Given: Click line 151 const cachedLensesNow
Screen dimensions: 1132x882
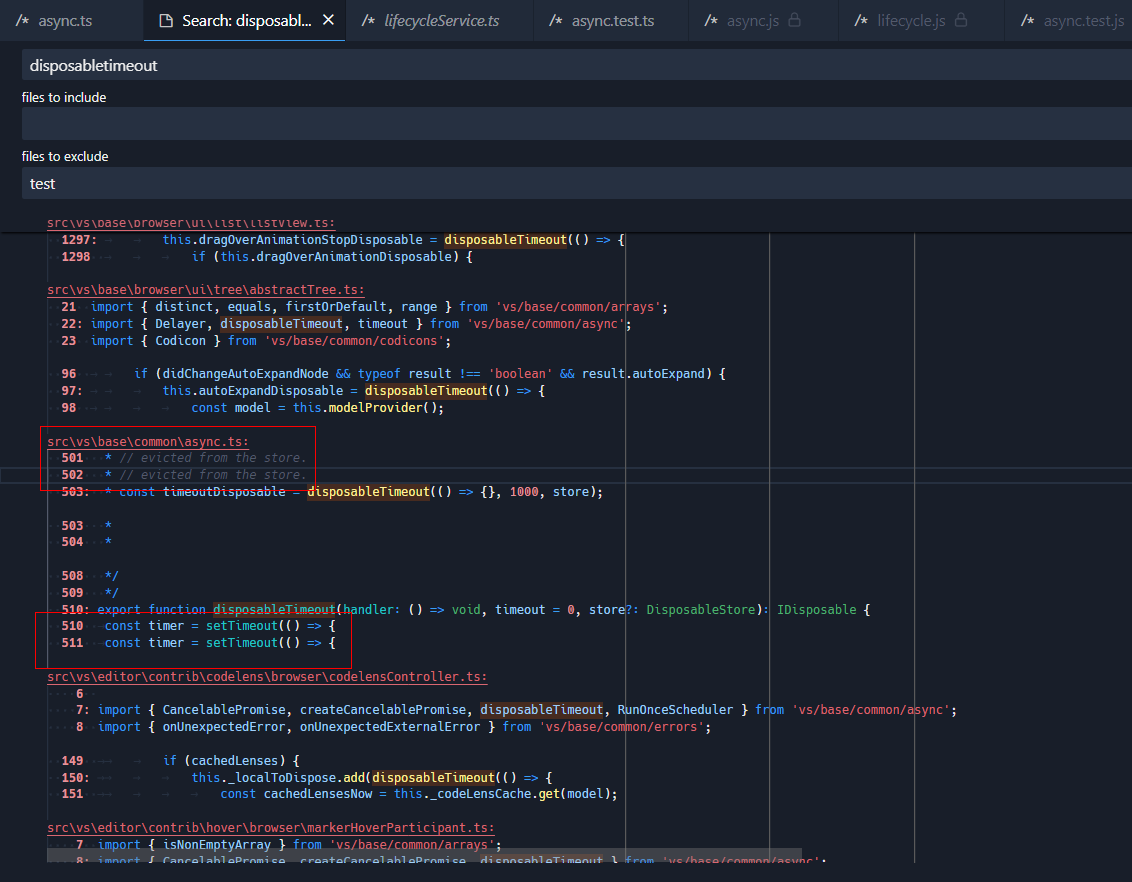Looking at the screenshot, I should 339,794.
